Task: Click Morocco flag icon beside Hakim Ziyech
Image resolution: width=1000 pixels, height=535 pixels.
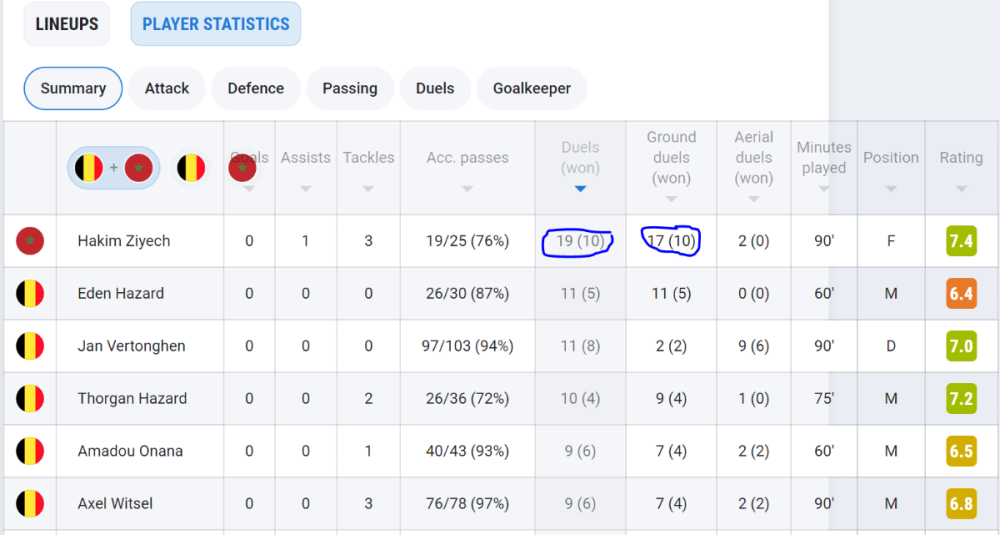Action: 30,241
